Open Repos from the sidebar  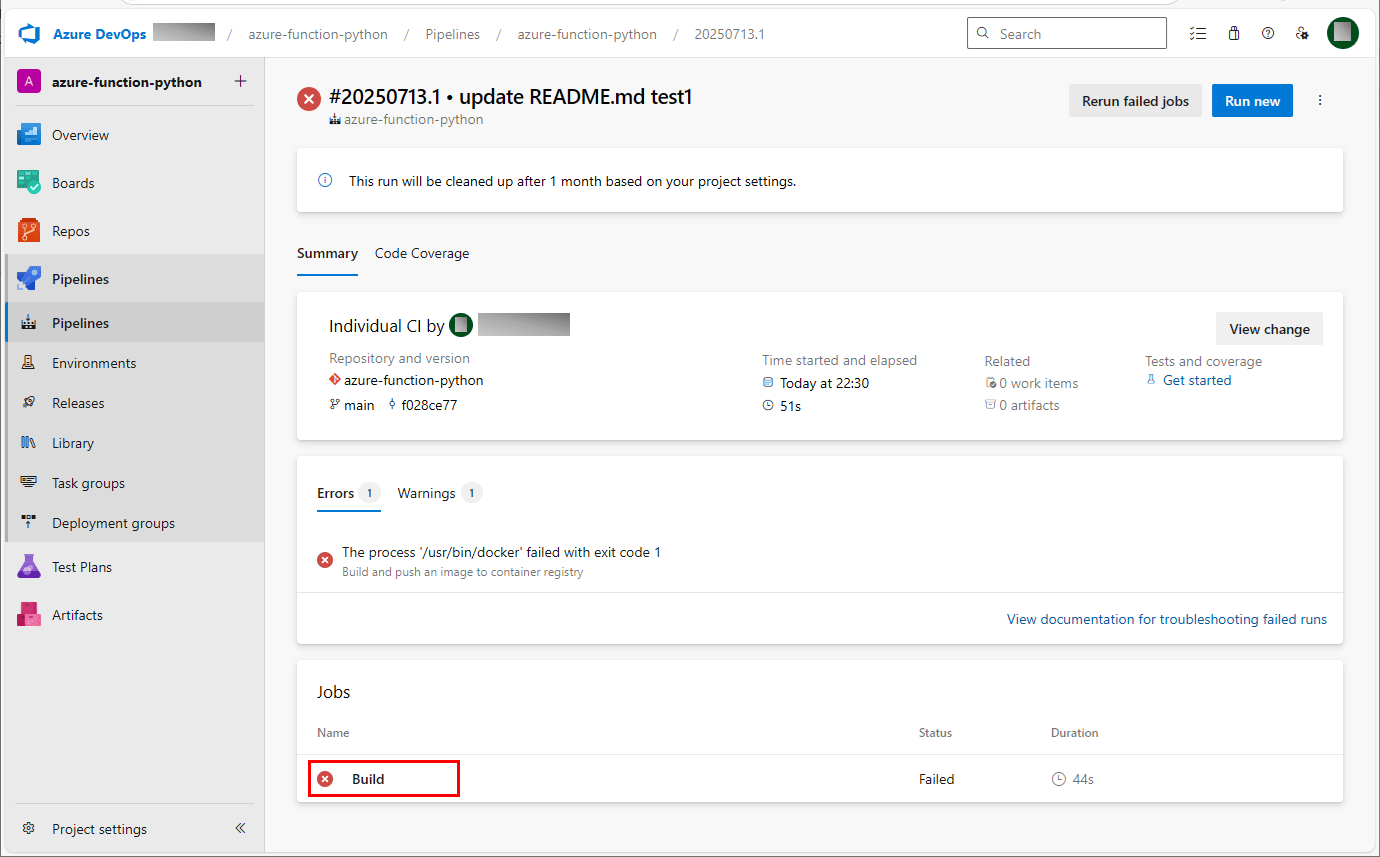(x=134, y=231)
